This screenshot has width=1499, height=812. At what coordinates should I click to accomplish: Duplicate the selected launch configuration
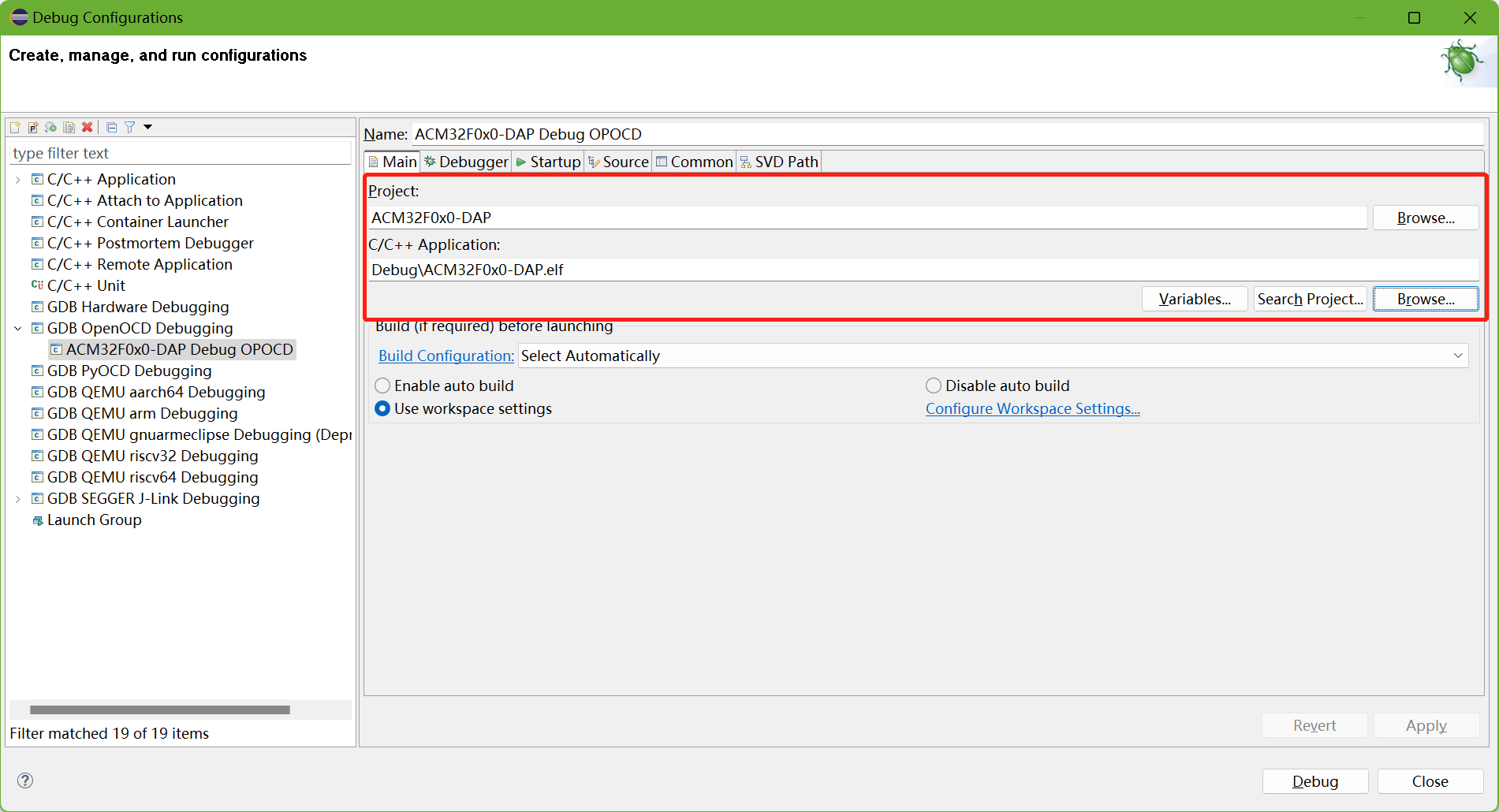[69, 127]
